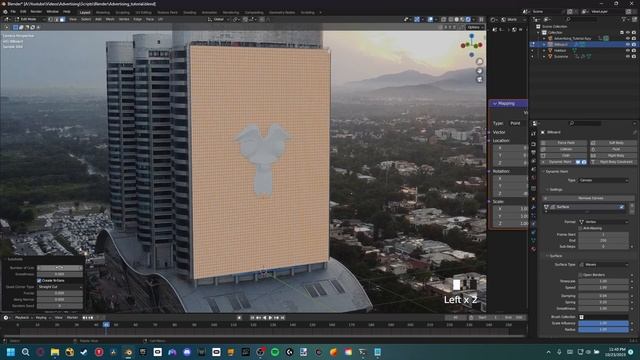Select face select mode icon
This screenshot has height=360, width=640.
62,19
